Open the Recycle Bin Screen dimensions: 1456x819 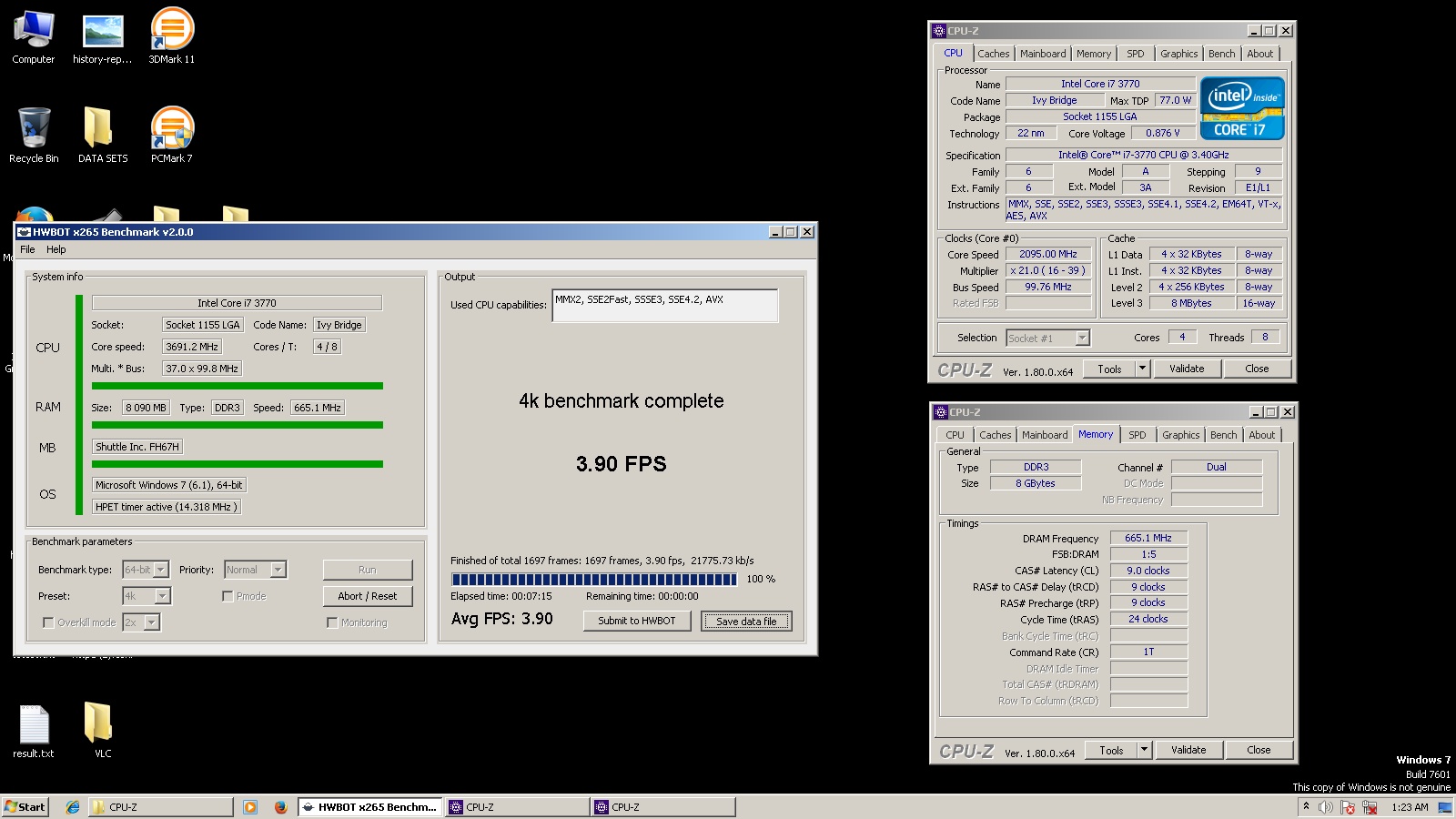click(x=34, y=136)
